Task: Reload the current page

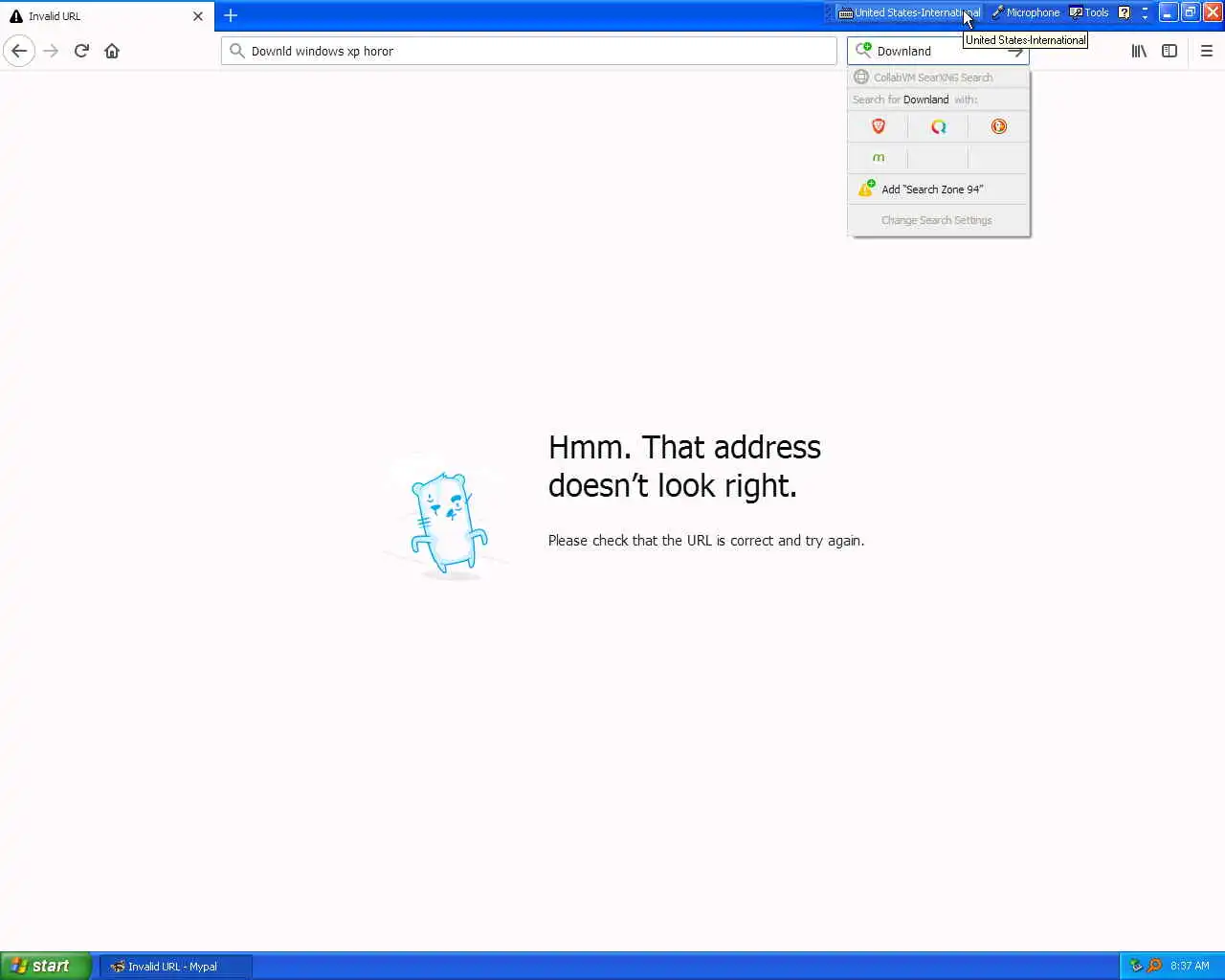Action: (x=81, y=51)
